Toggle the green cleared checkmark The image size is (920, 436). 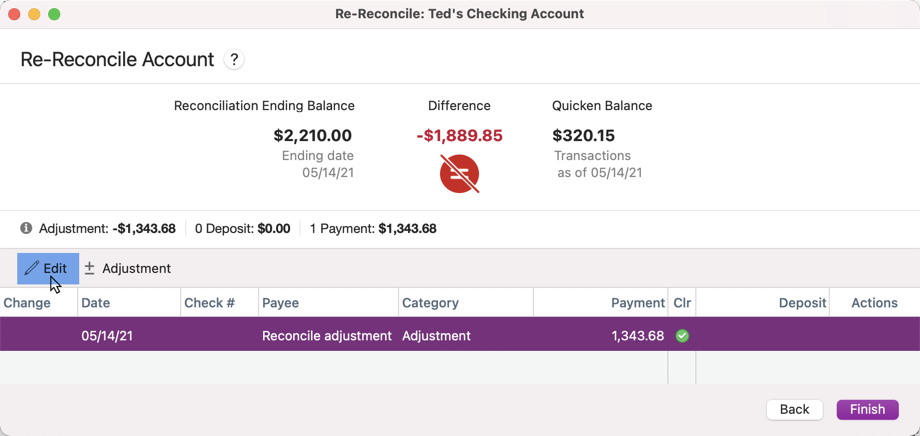coord(682,336)
